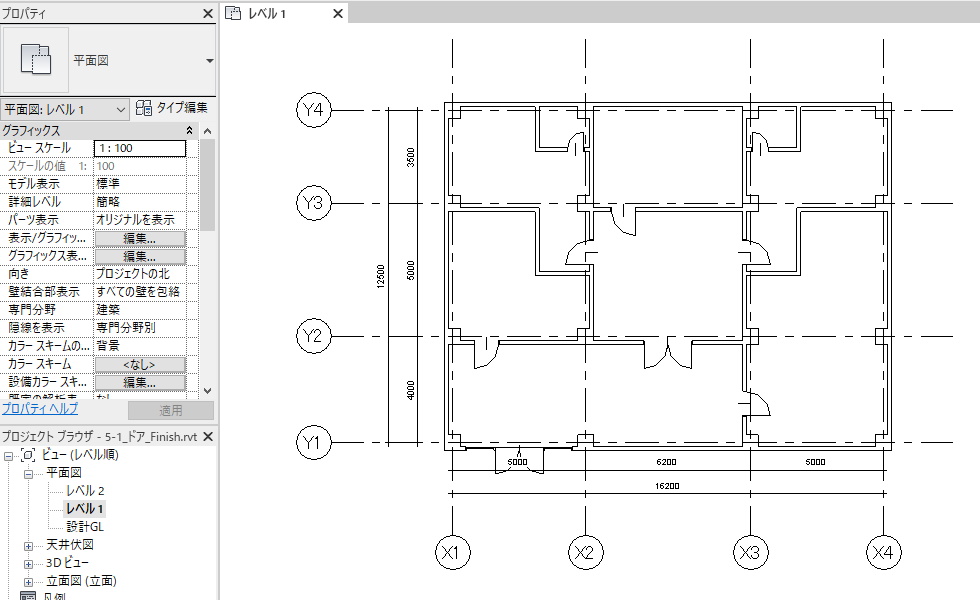Viewport: 980px width, 600px height.
Task: Close the プロパティ panel
Action: tap(208, 13)
